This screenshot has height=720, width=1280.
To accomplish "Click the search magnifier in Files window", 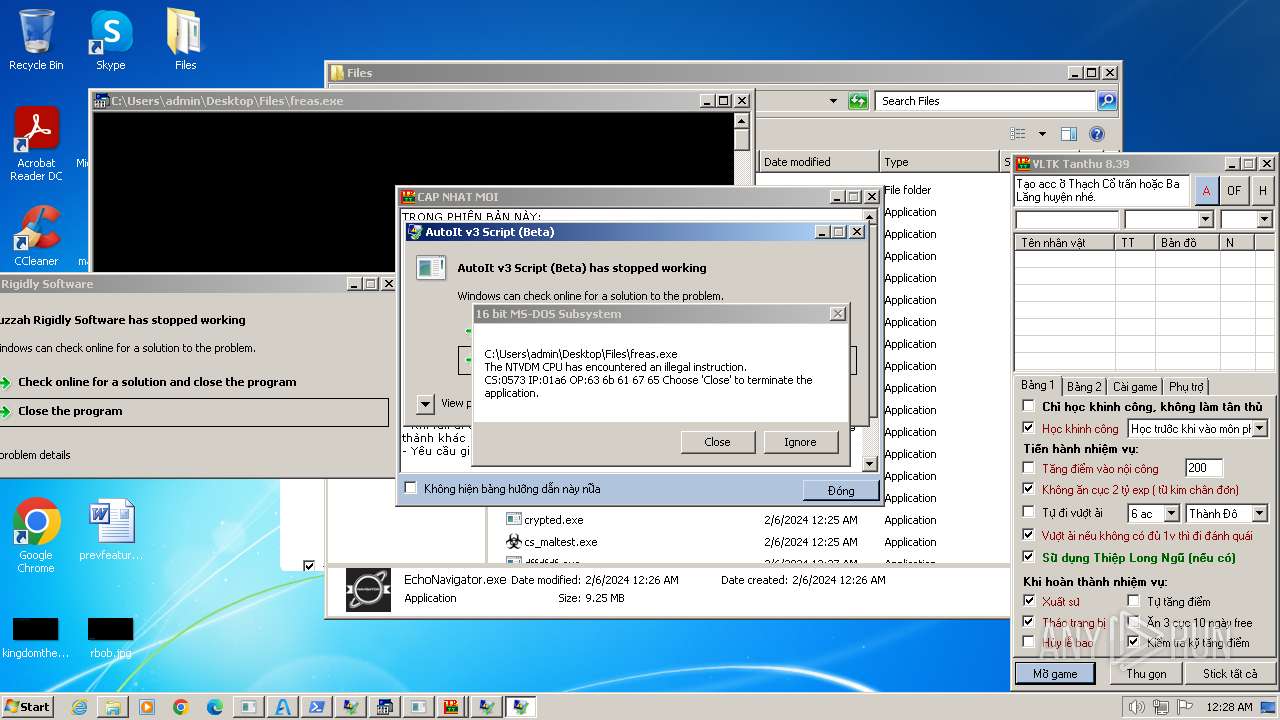I will [x=1106, y=101].
